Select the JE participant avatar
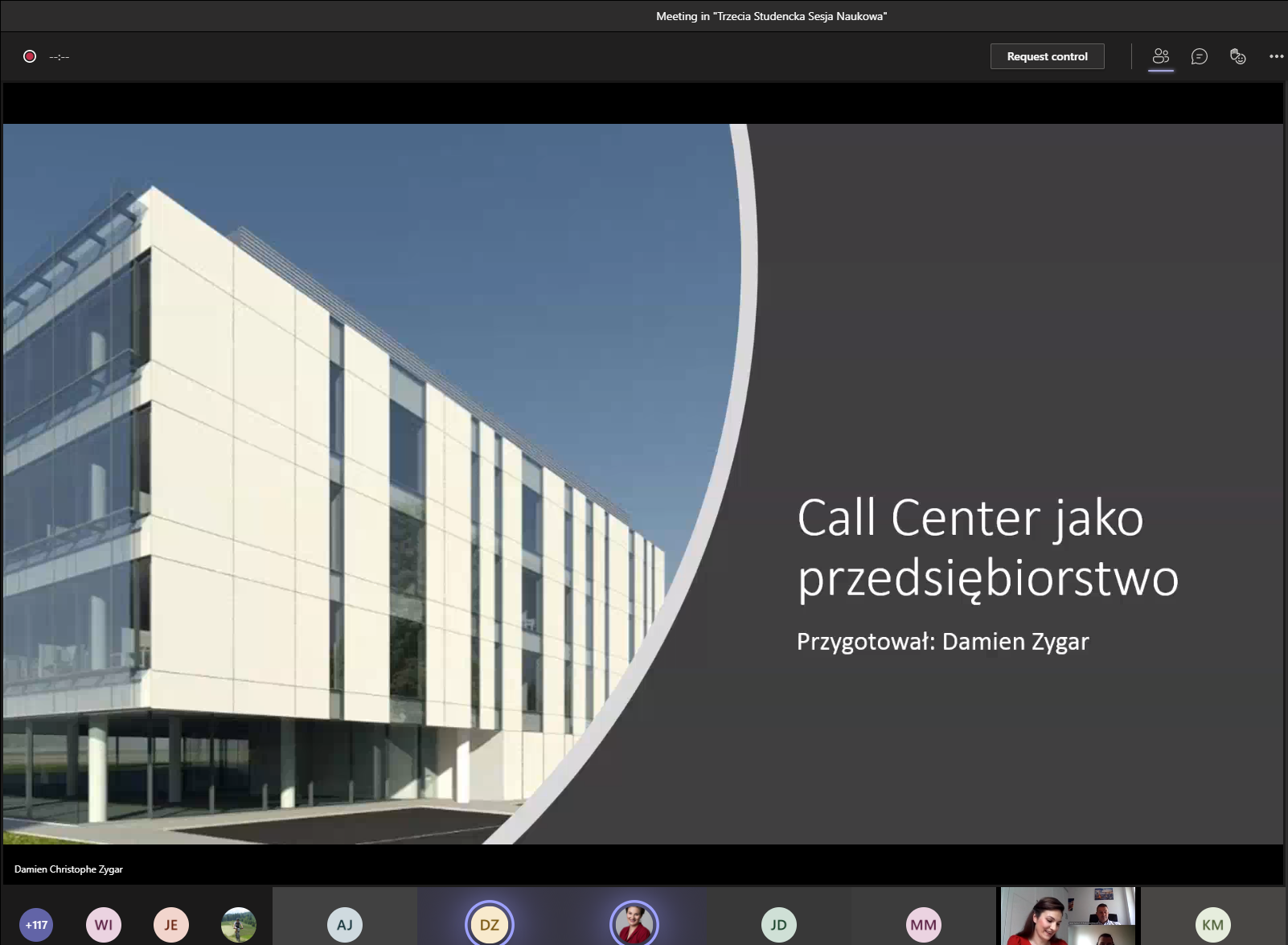This screenshot has width=1288, height=945. 171,925
